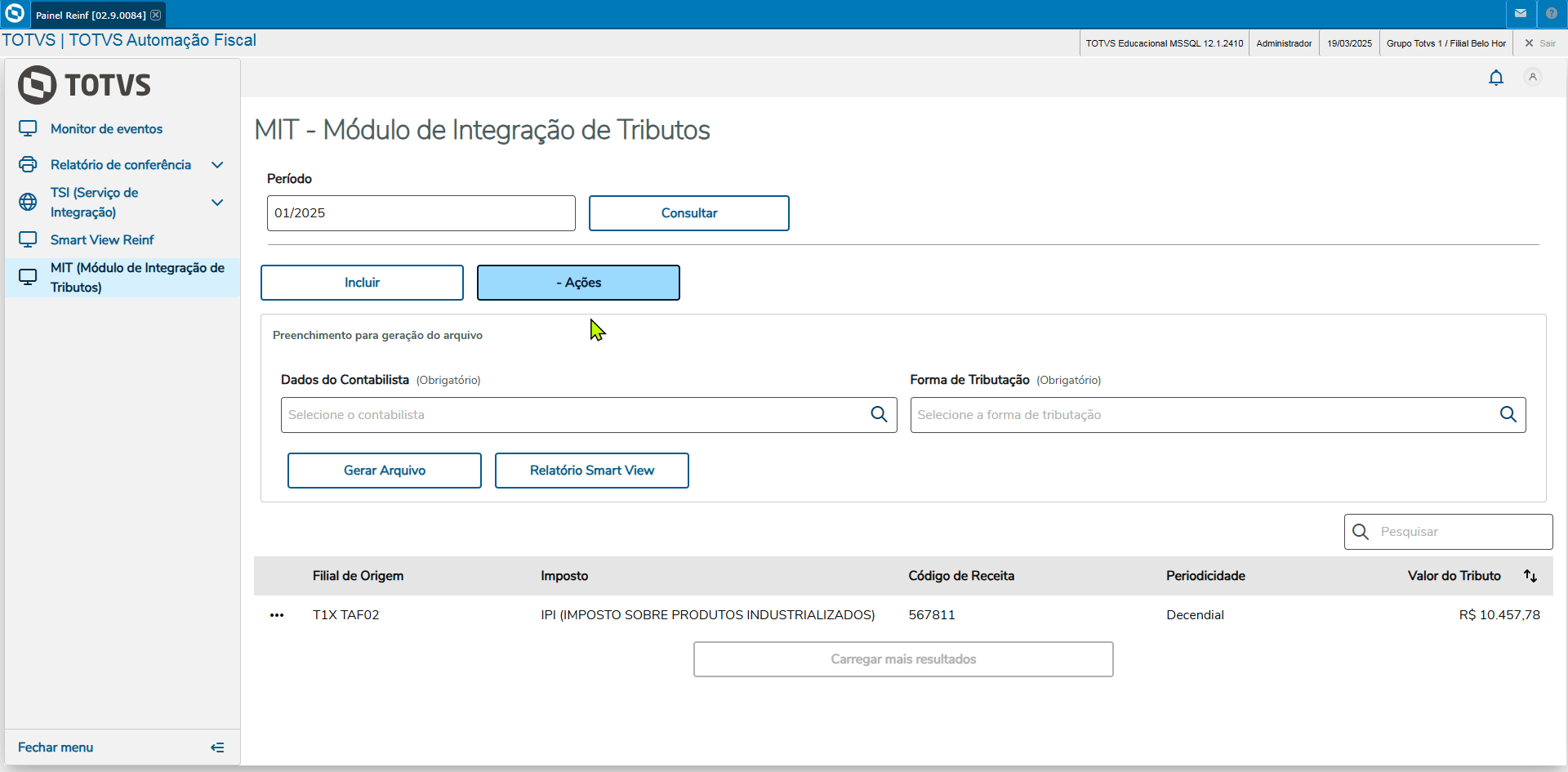Click the Administrador user label
Screen dimensions: 1568x772
click(1284, 43)
